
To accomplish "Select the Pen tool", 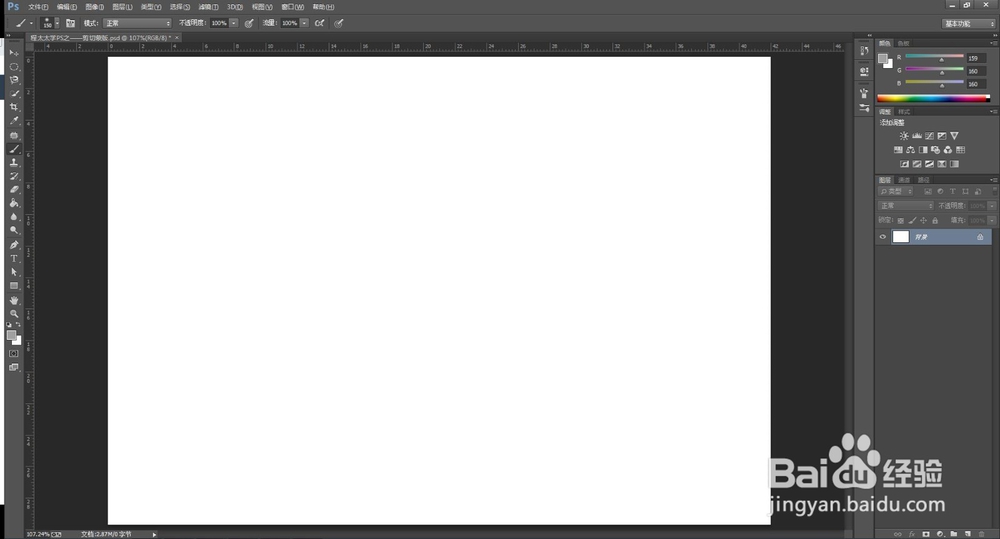I will click(x=14, y=245).
